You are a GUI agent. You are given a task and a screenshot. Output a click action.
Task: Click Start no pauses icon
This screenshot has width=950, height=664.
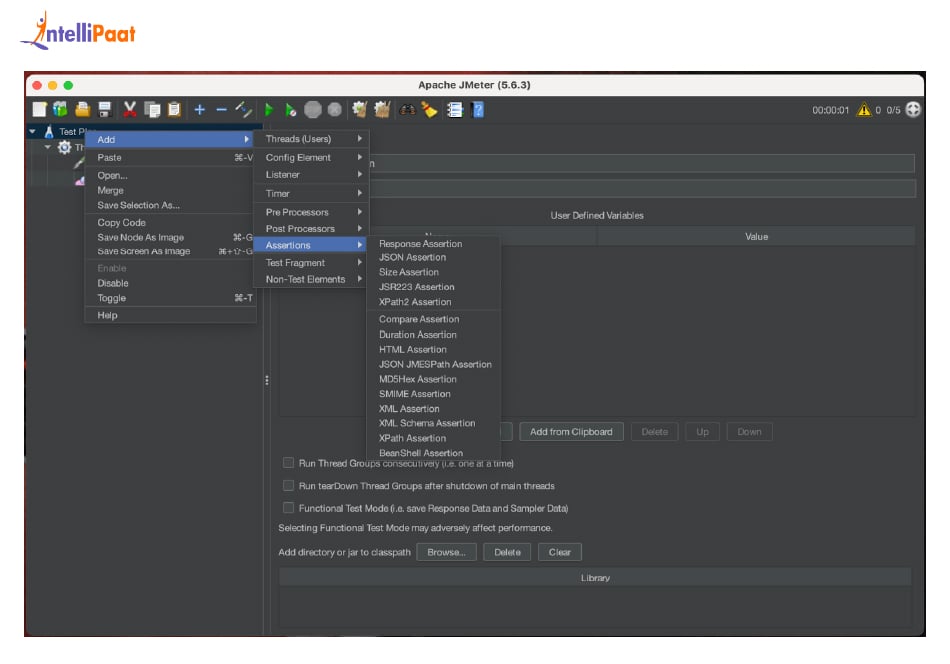point(291,110)
